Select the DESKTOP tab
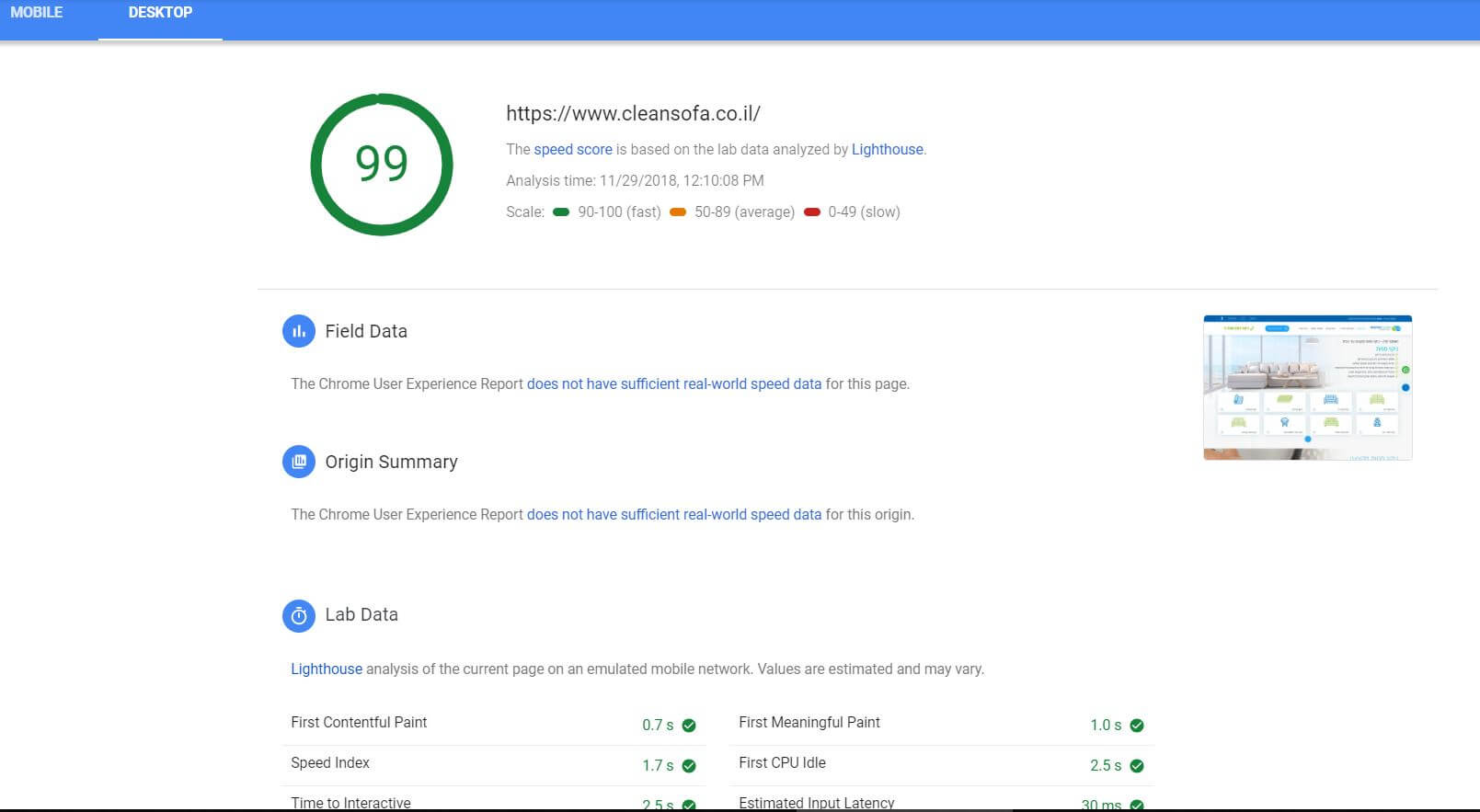The image size is (1480, 812). coord(160,13)
